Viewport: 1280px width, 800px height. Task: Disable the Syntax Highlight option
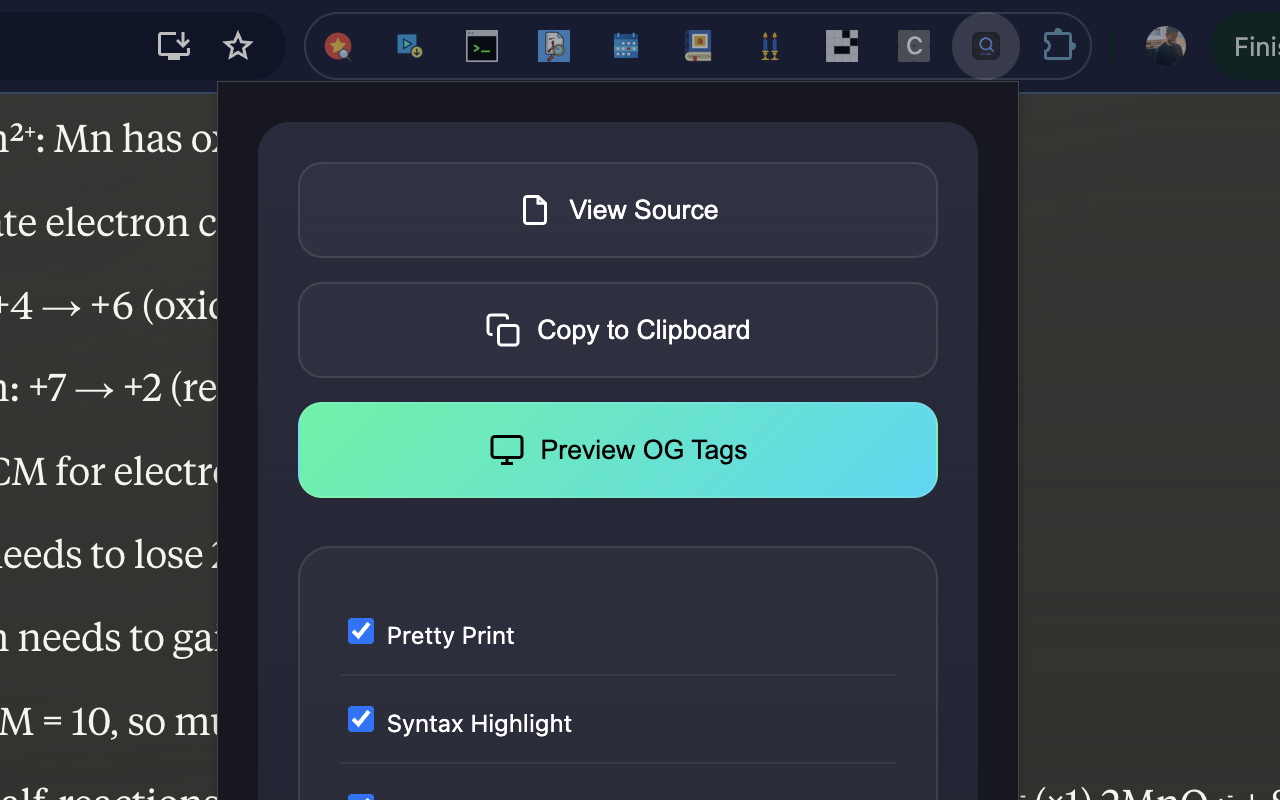(360, 719)
